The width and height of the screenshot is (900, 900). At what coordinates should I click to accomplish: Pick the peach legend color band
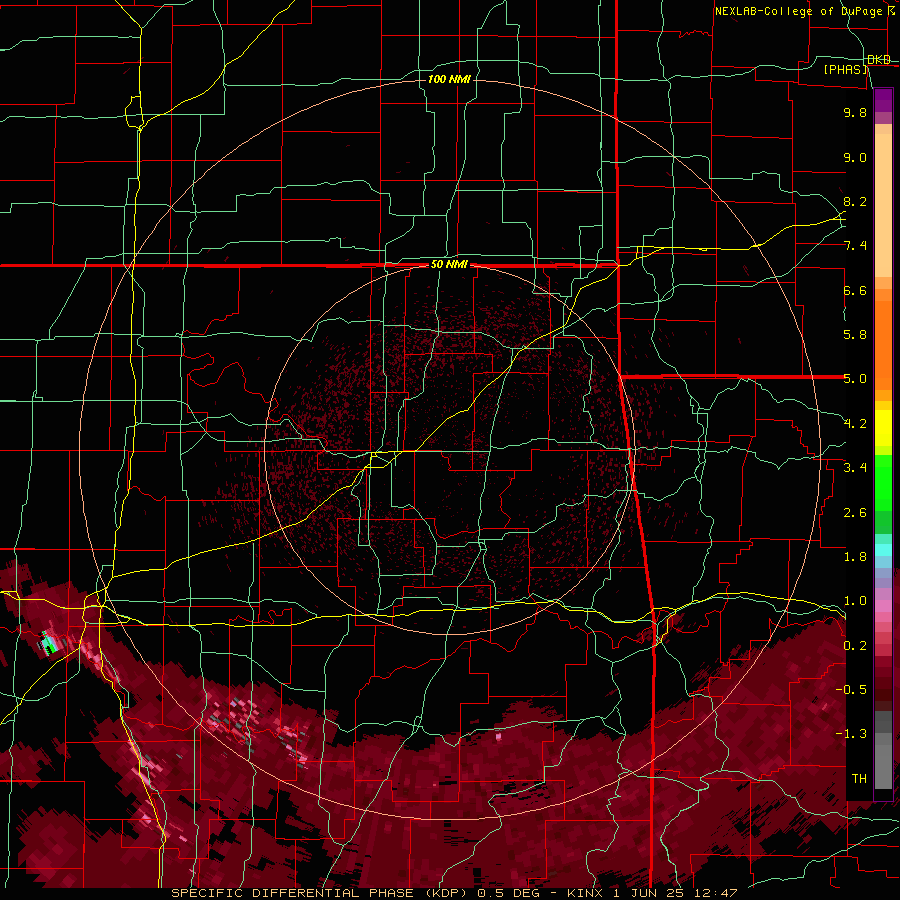click(x=883, y=205)
